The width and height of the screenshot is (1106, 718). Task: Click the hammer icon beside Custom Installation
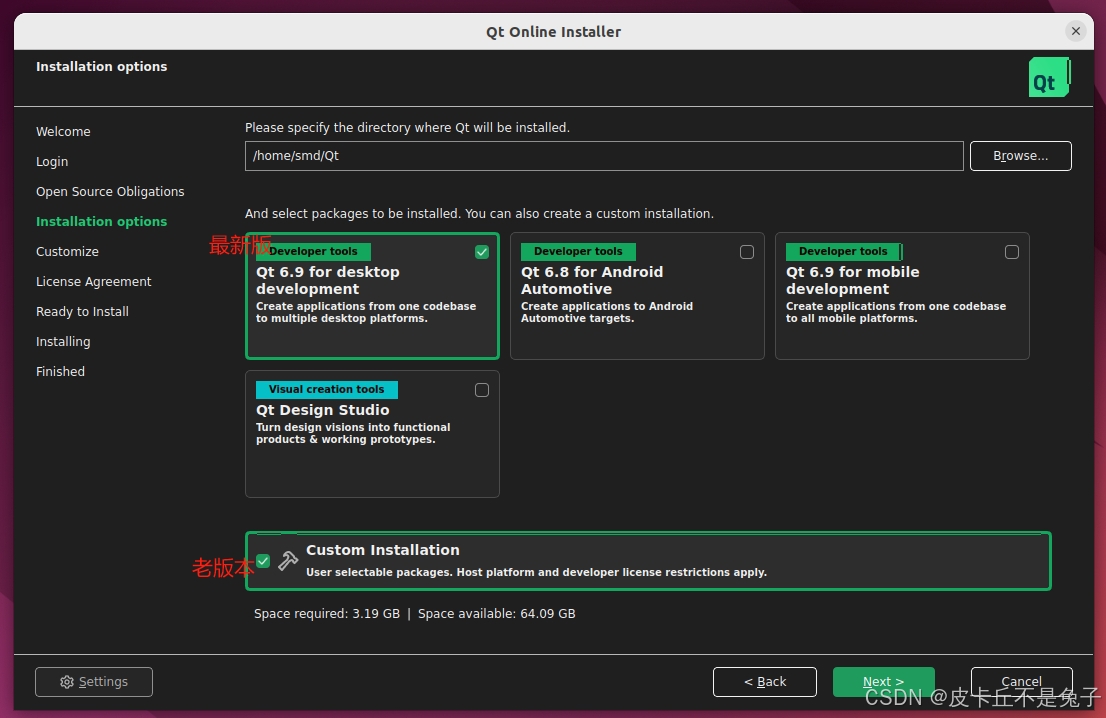click(x=288, y=561)
